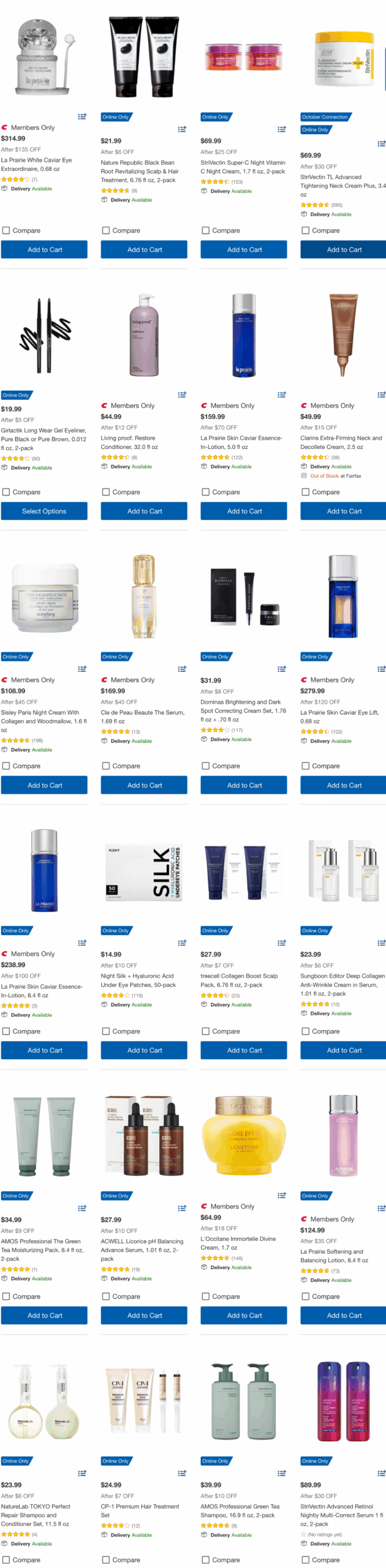Click list icon for StriVectin Super-C Night Cream

pyautogui.click(x=282, y=129)
